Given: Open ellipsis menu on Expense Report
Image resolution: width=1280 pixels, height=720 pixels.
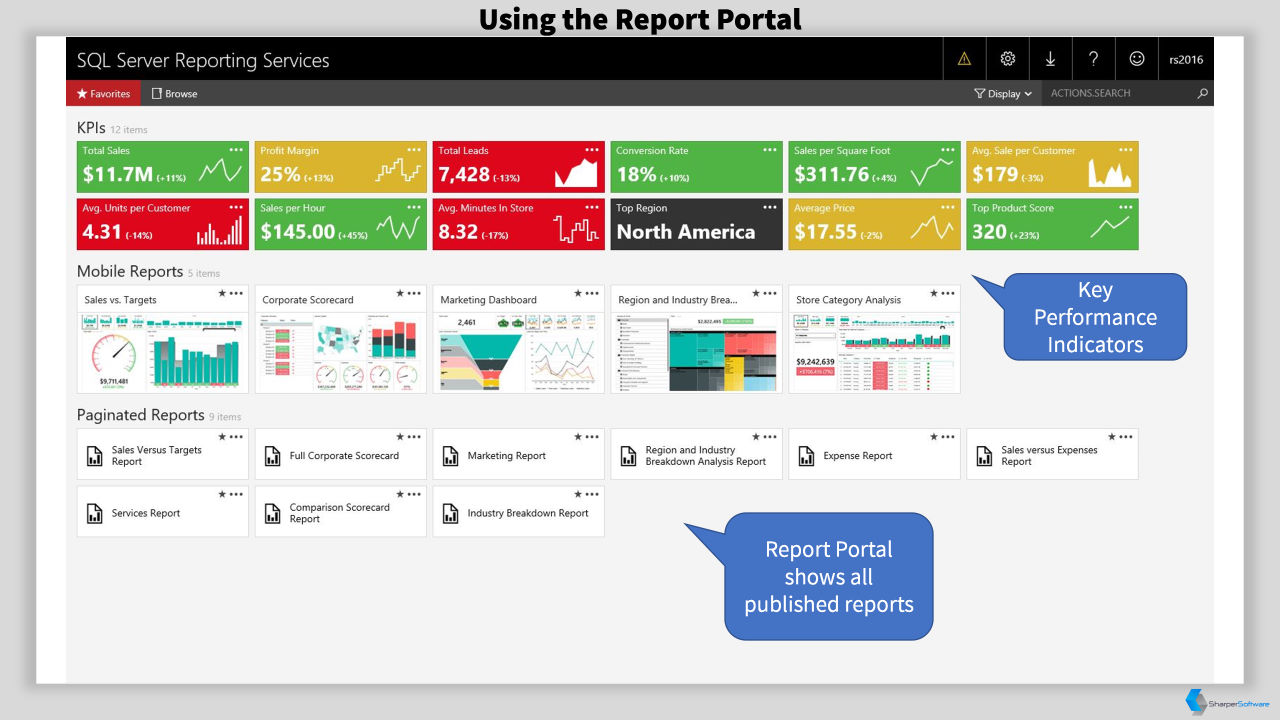Looking at the screenshot, I should [x=948, y=437].
